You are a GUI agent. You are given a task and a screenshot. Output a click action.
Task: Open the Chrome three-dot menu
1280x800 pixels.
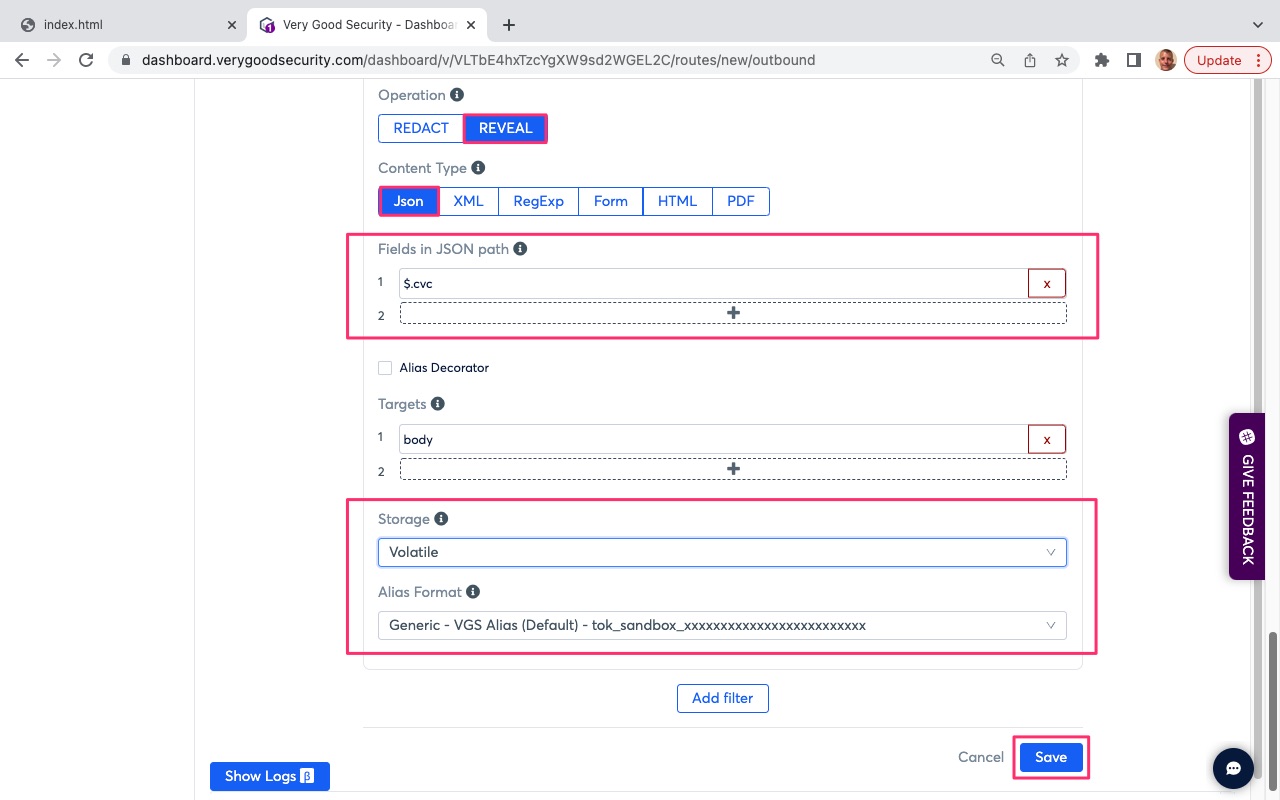(x=1258, y=60)
